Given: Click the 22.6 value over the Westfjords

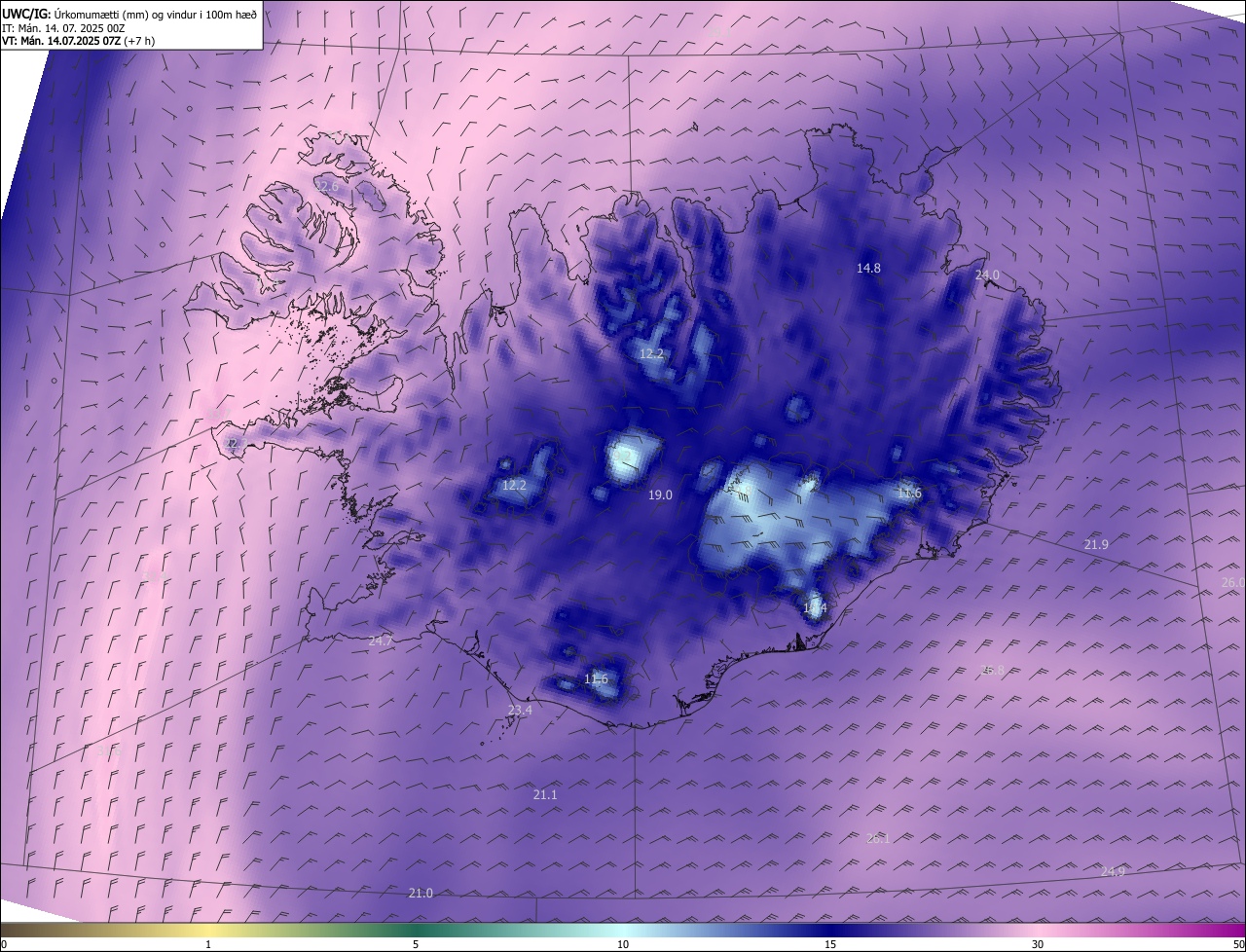Looking at the screenshot, I should click(327, 186).
